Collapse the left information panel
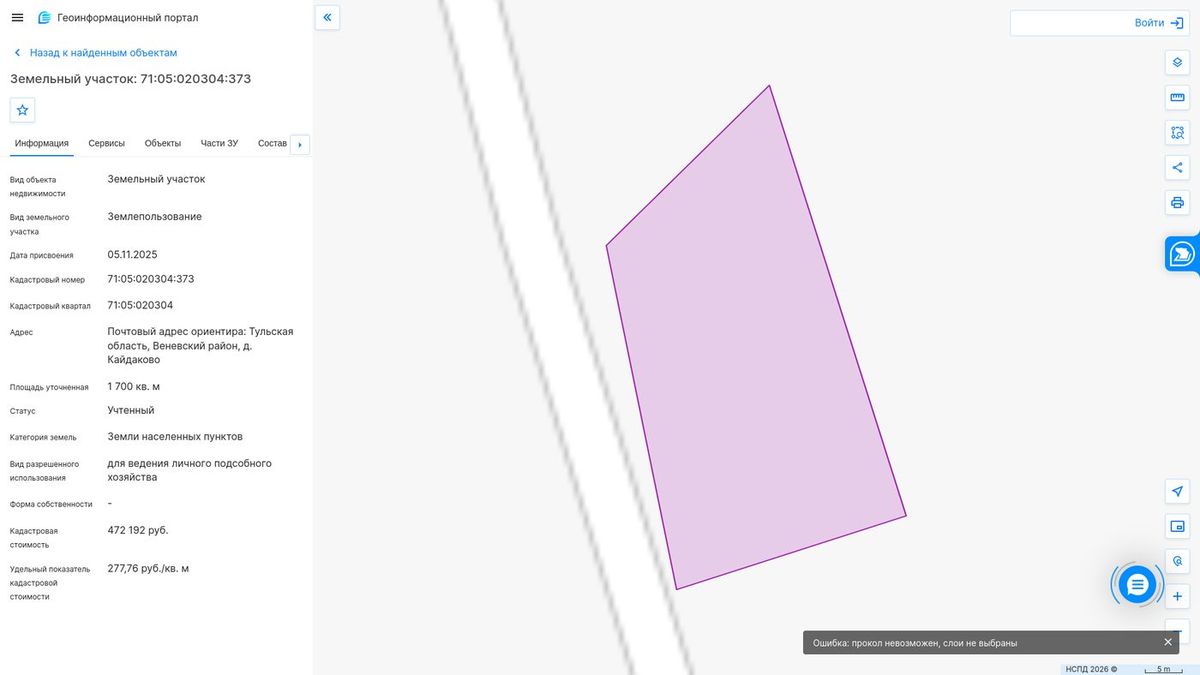Viewport: 1200px width, 675px height. click(x=327, y=17)
